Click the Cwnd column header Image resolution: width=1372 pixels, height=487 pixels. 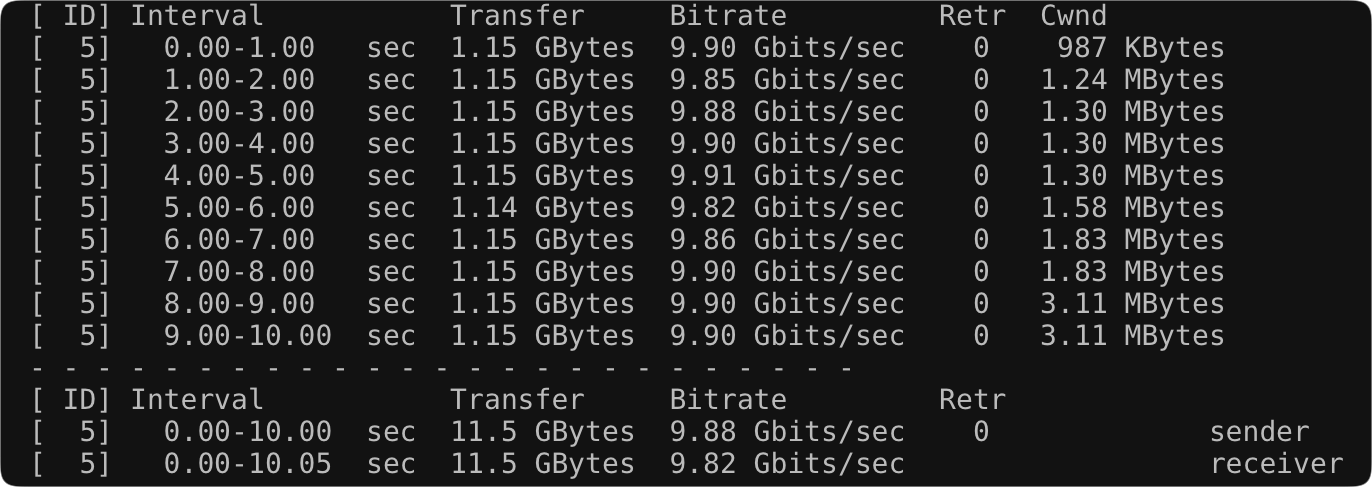tap(1074, 16)
